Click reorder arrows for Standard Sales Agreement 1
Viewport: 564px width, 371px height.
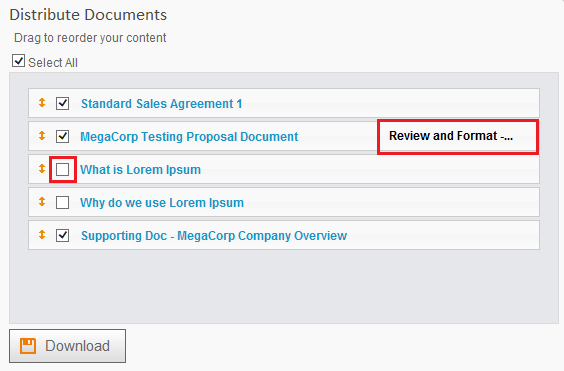click(x=42, y=103)
